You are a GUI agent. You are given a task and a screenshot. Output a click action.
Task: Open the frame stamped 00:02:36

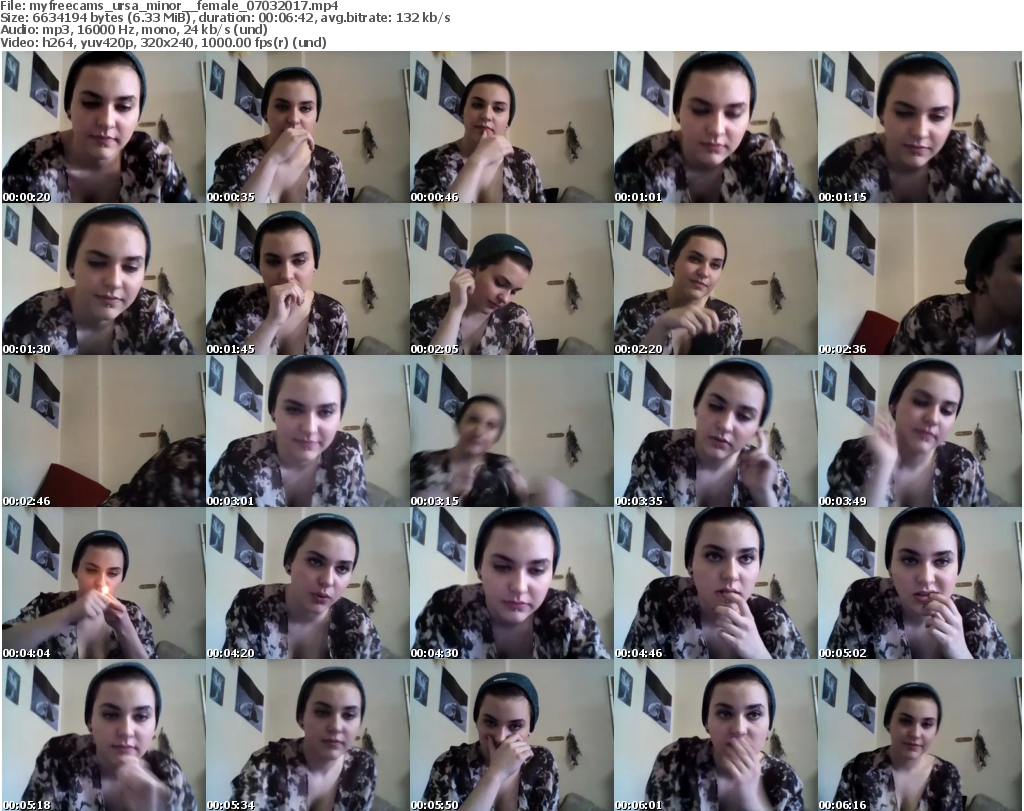pyautogui.click(x=920, y=279)
